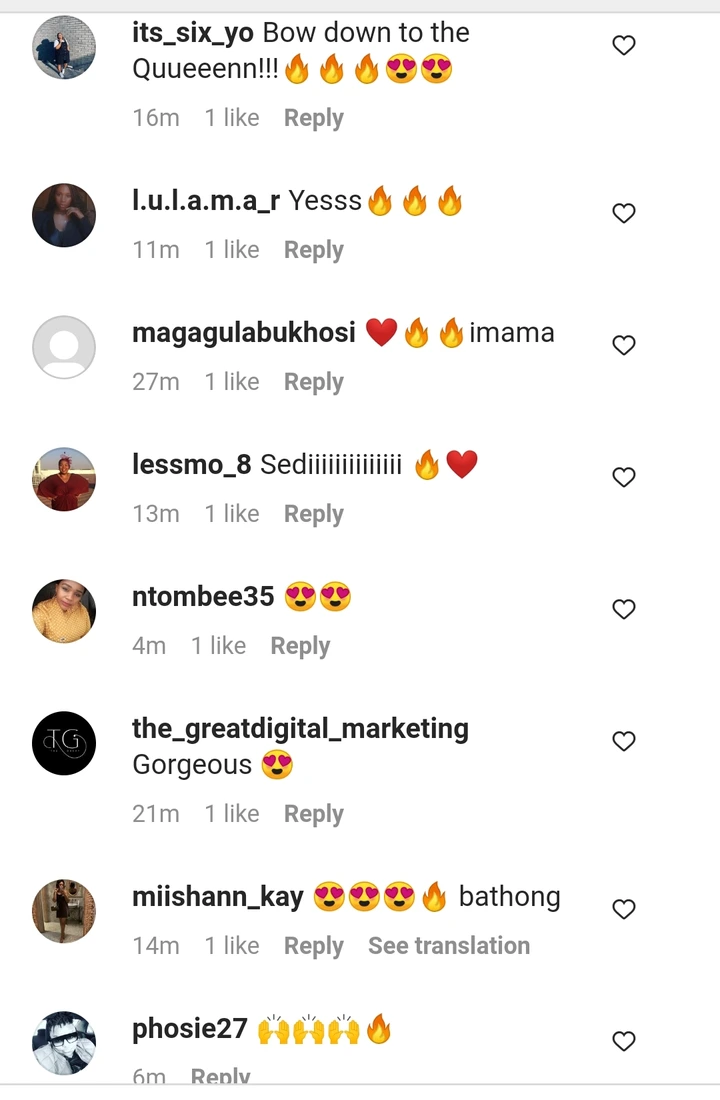
Task: Reply to lessmo_8's comment
Action: [313, 514]
